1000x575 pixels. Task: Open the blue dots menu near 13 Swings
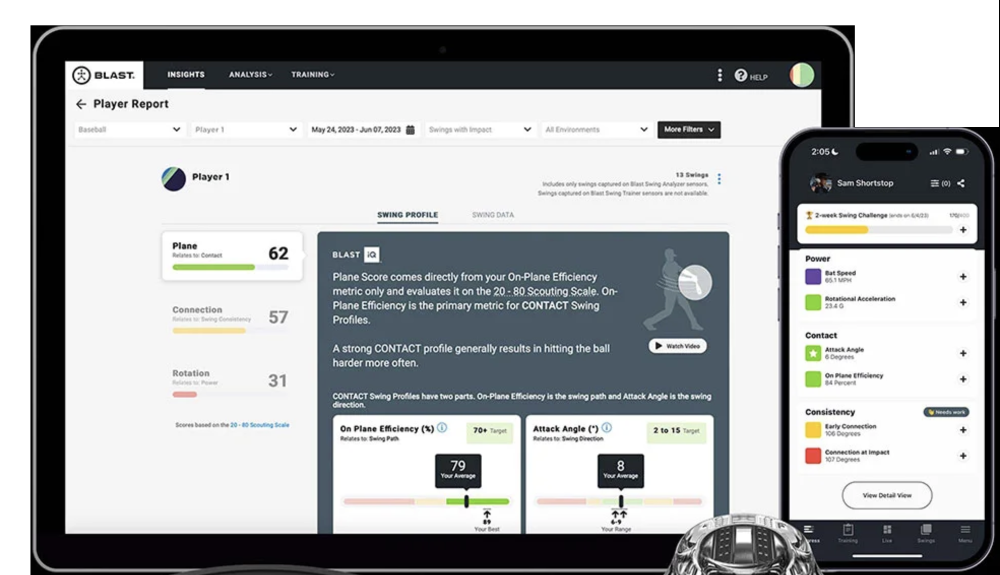coord(719,179)
